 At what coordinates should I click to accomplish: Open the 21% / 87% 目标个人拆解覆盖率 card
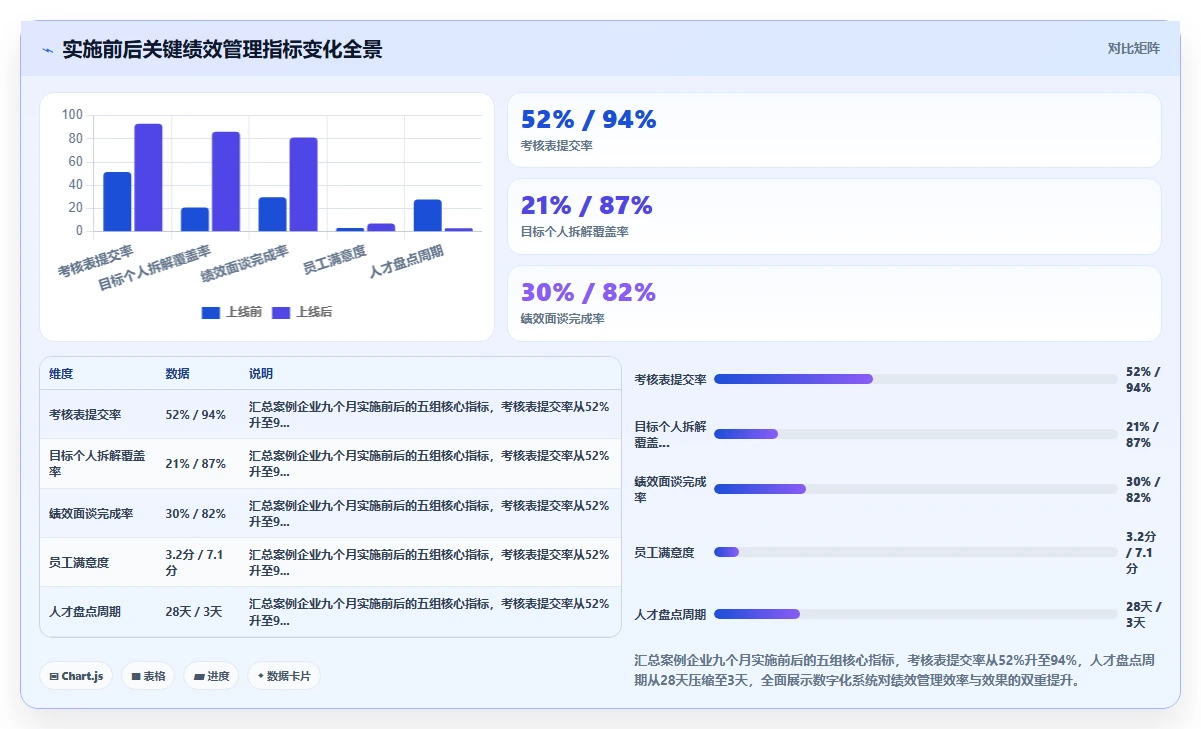pyautogui.click(x=834, y=217)
